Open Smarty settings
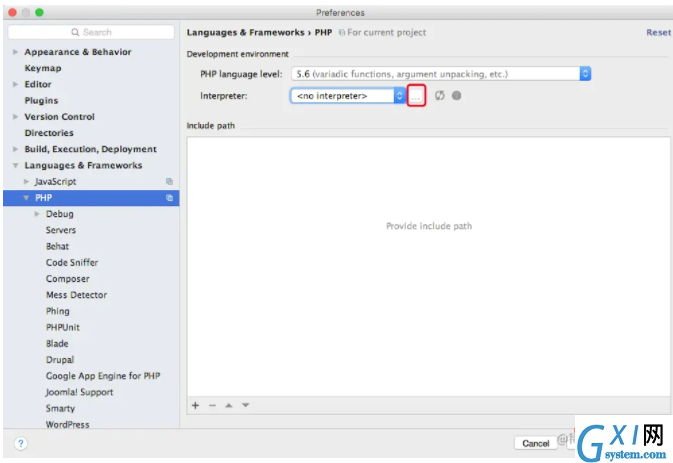Image resolution: width=673 pixels, height=463 pixels. pos(61,409)
